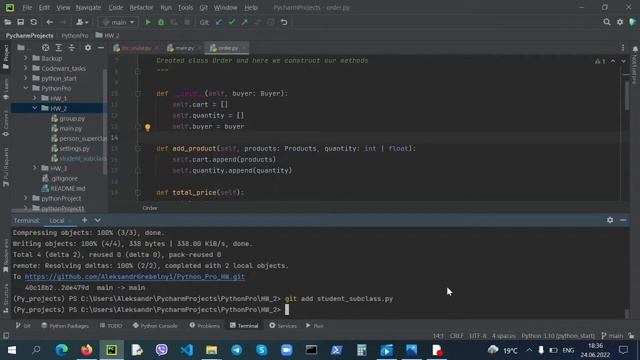Open Search Everywhere magnifier icon
Image resolution: width=640 pixels, height=360 pixels.
point(607,22)
